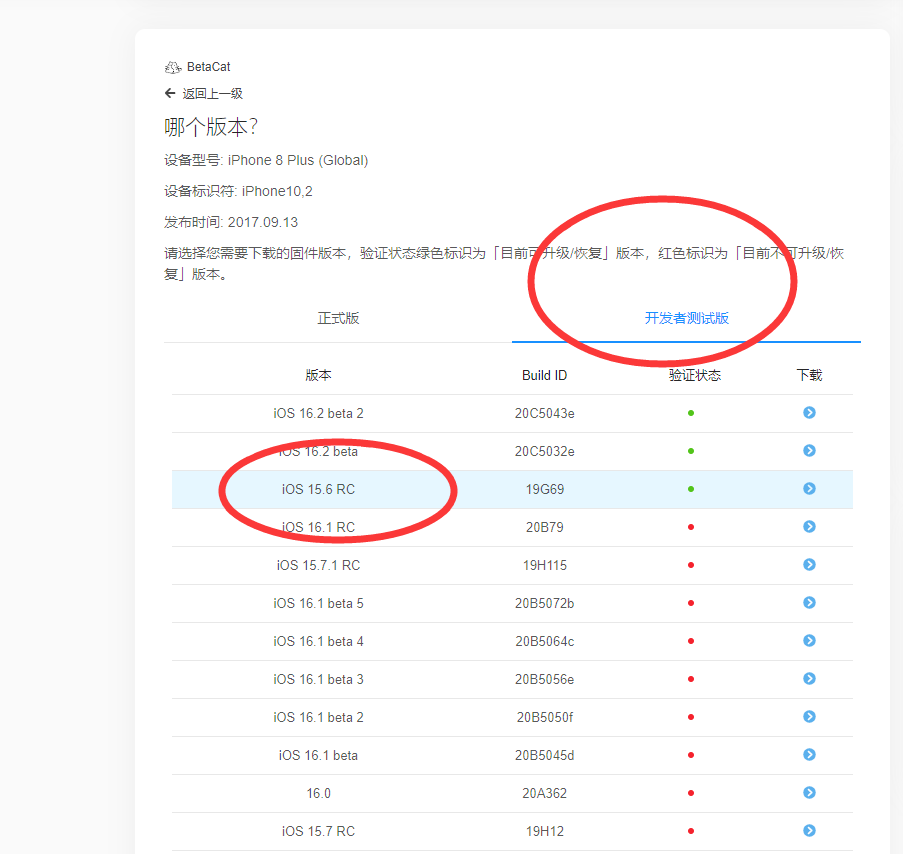Download the 16.0 build 20A362 firmware

809,793
